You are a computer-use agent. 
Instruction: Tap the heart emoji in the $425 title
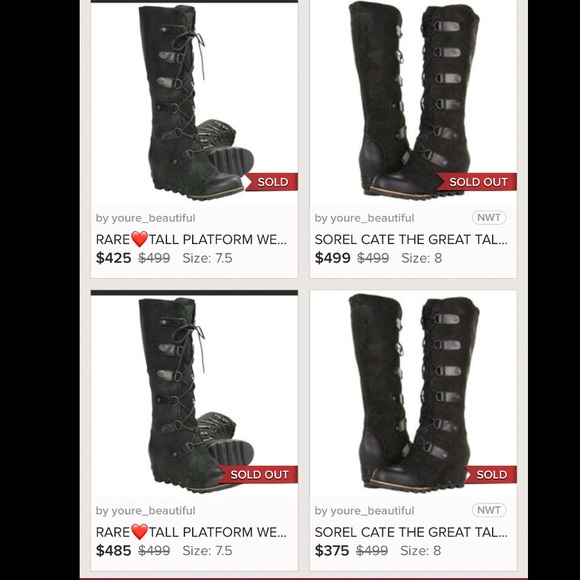pos(139,239)
